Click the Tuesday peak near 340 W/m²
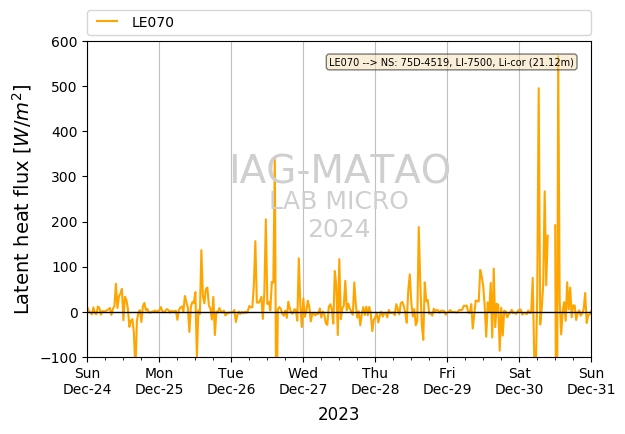This screenshot has width=625, height=434. (x=274, y=160)
